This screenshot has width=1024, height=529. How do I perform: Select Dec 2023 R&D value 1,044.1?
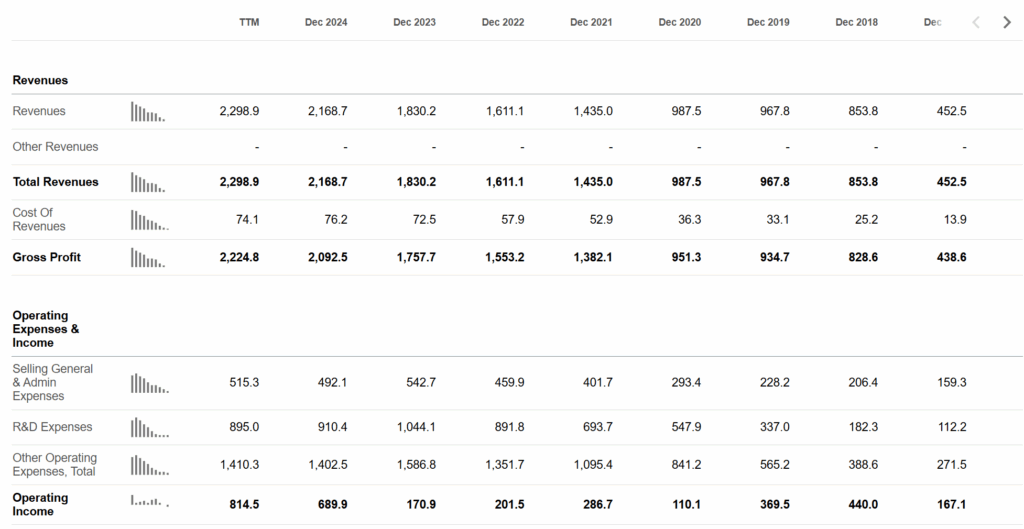click(x=416, y=427)
